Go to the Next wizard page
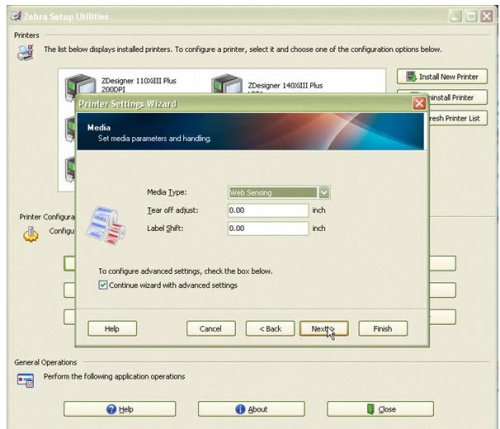The image size is (500, 429). click(x=324, y=329)
